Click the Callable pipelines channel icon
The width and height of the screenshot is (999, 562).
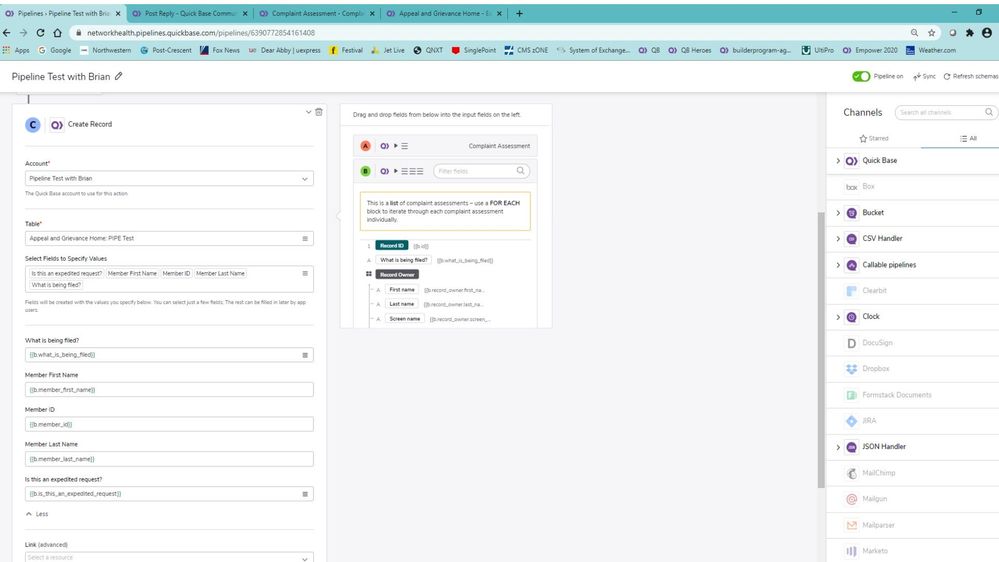(851, 265)
